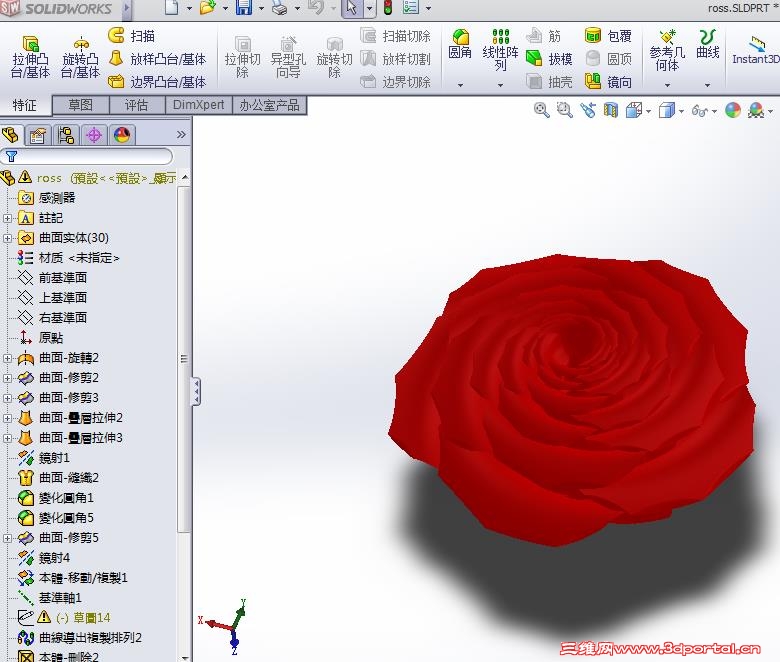The height and width of the screenshot is (662, 780).
Task: Open the DimXpertManager tab
Action: click(x=94, y=135)
